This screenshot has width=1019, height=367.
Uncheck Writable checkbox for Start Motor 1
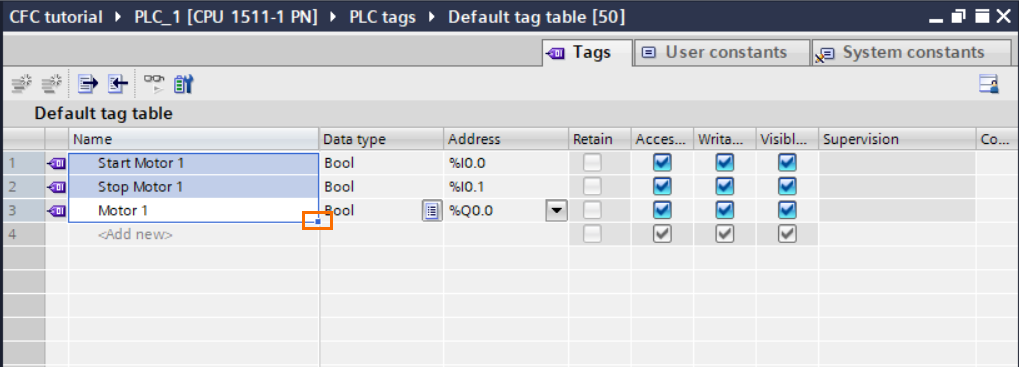click(724, 163)
